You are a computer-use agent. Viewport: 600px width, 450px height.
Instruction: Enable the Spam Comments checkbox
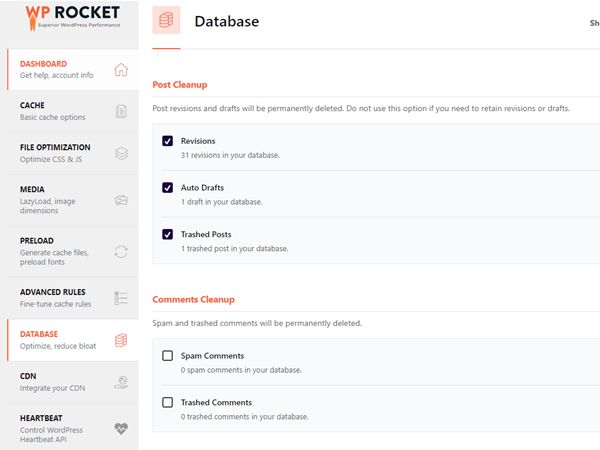[x=167, y=355]
